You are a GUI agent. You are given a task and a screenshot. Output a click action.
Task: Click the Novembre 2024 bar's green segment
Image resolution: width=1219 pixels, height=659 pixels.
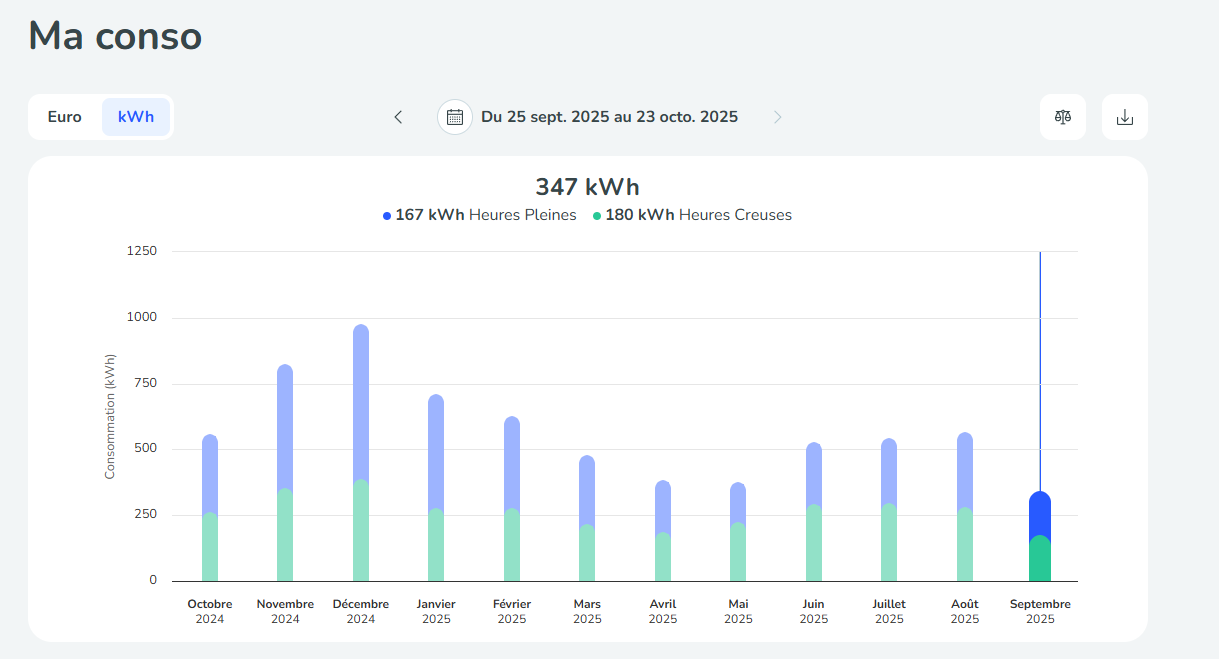tap(285, 535)
